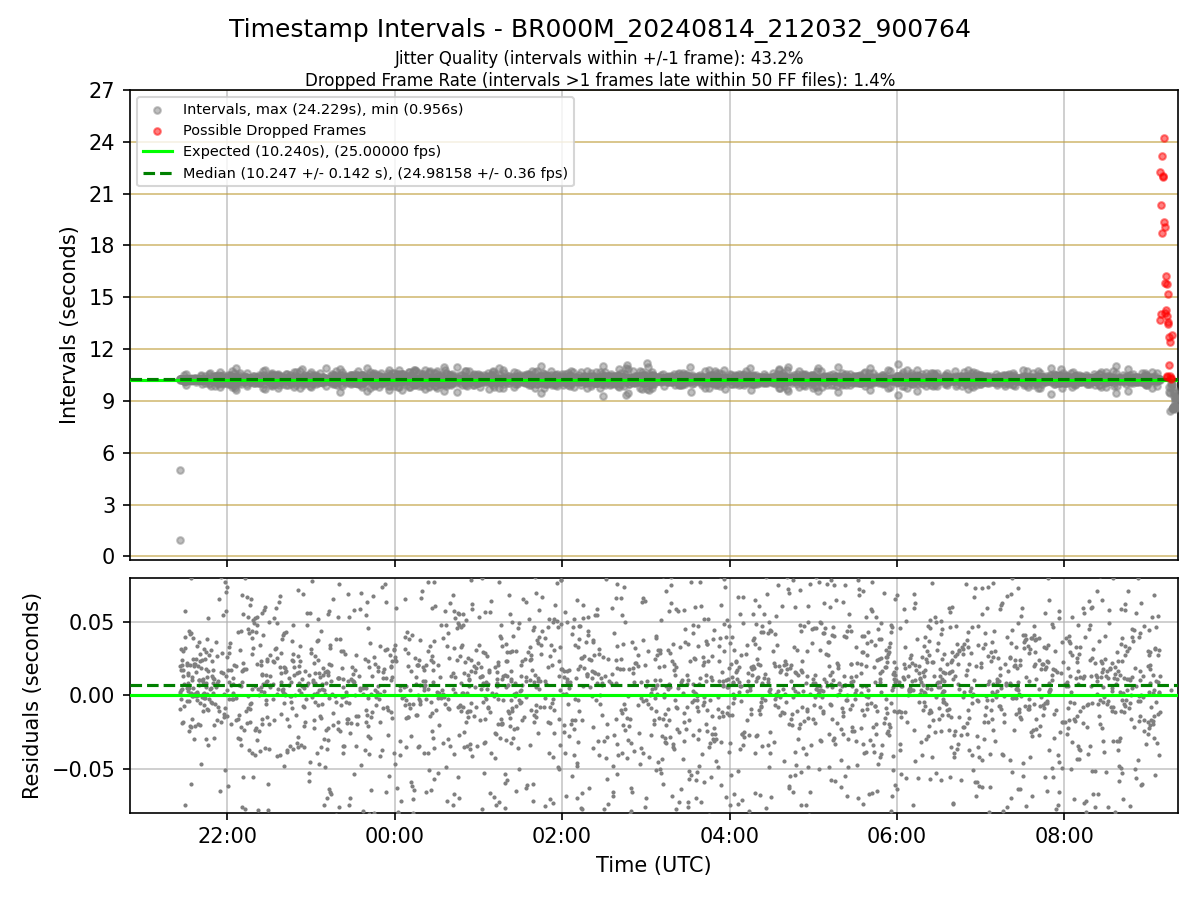This screenshot has height=900, width=1200.
Task: Click the 'Residuals (seconds)' y-axis label
Action: click(32, 696)
